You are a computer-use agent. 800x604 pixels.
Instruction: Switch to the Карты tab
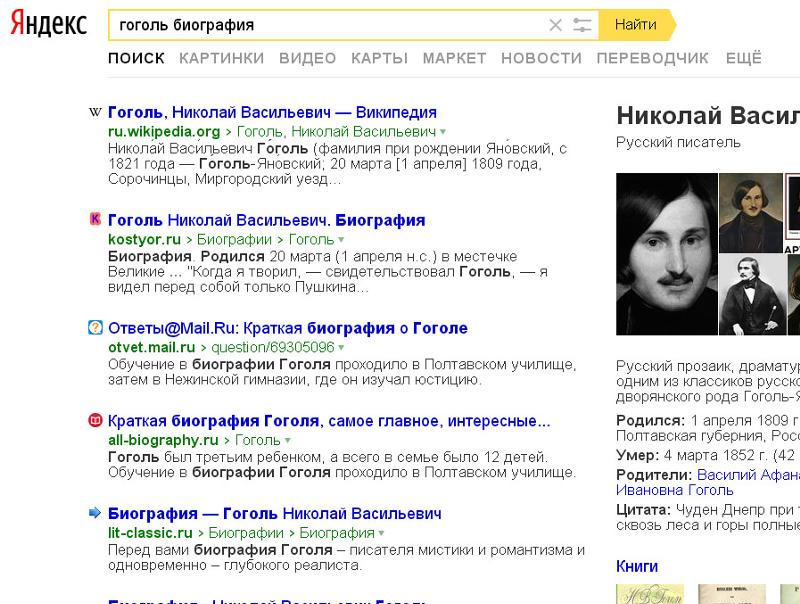tap(380, 58)
